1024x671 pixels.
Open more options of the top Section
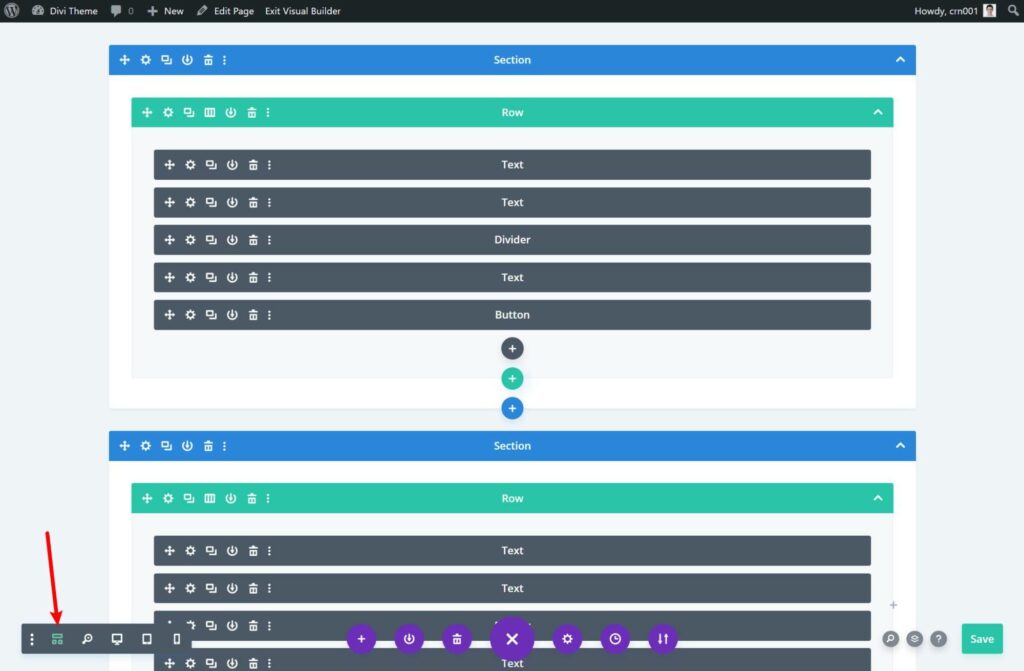[x=225, y=60]
